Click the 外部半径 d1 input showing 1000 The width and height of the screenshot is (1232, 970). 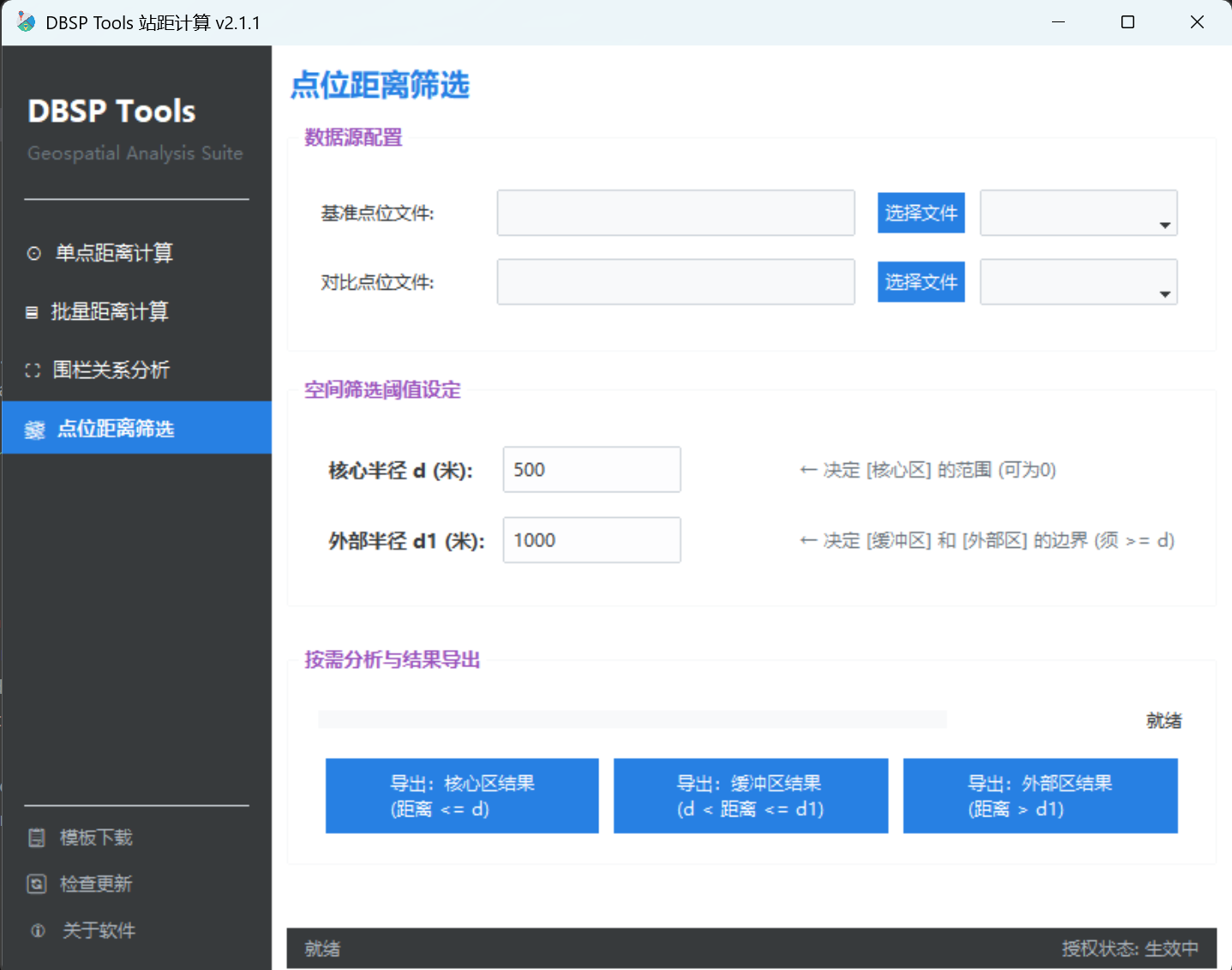click(591, 539)
